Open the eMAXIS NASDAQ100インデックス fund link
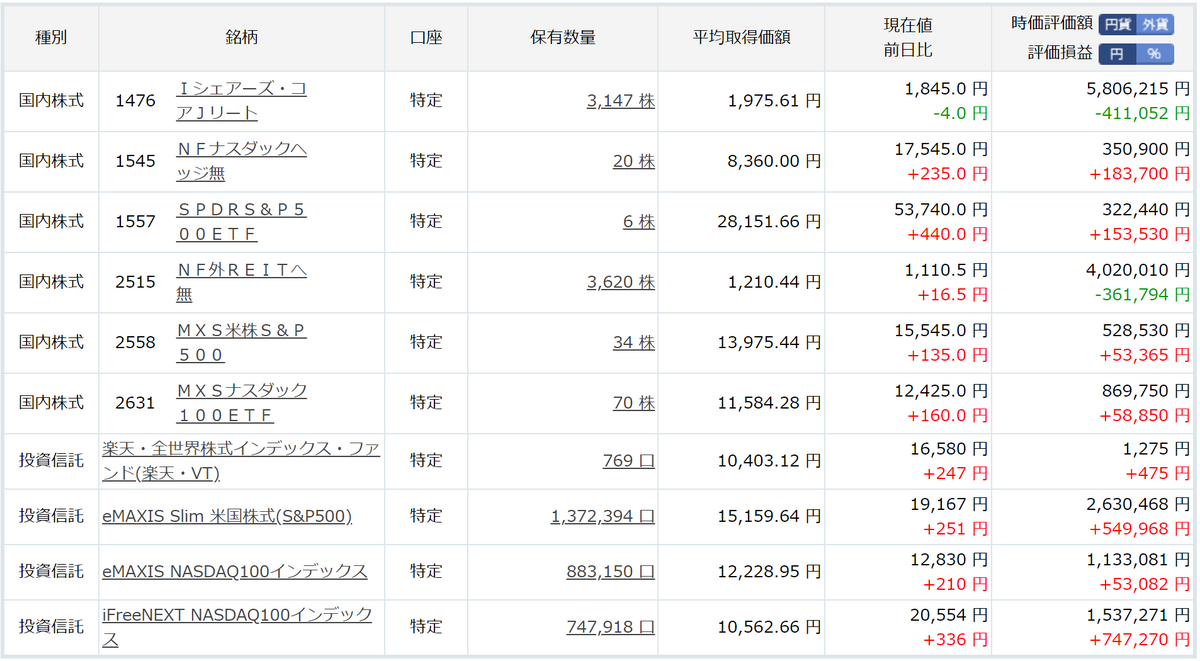1200x661 pixels. coord(235,571)
